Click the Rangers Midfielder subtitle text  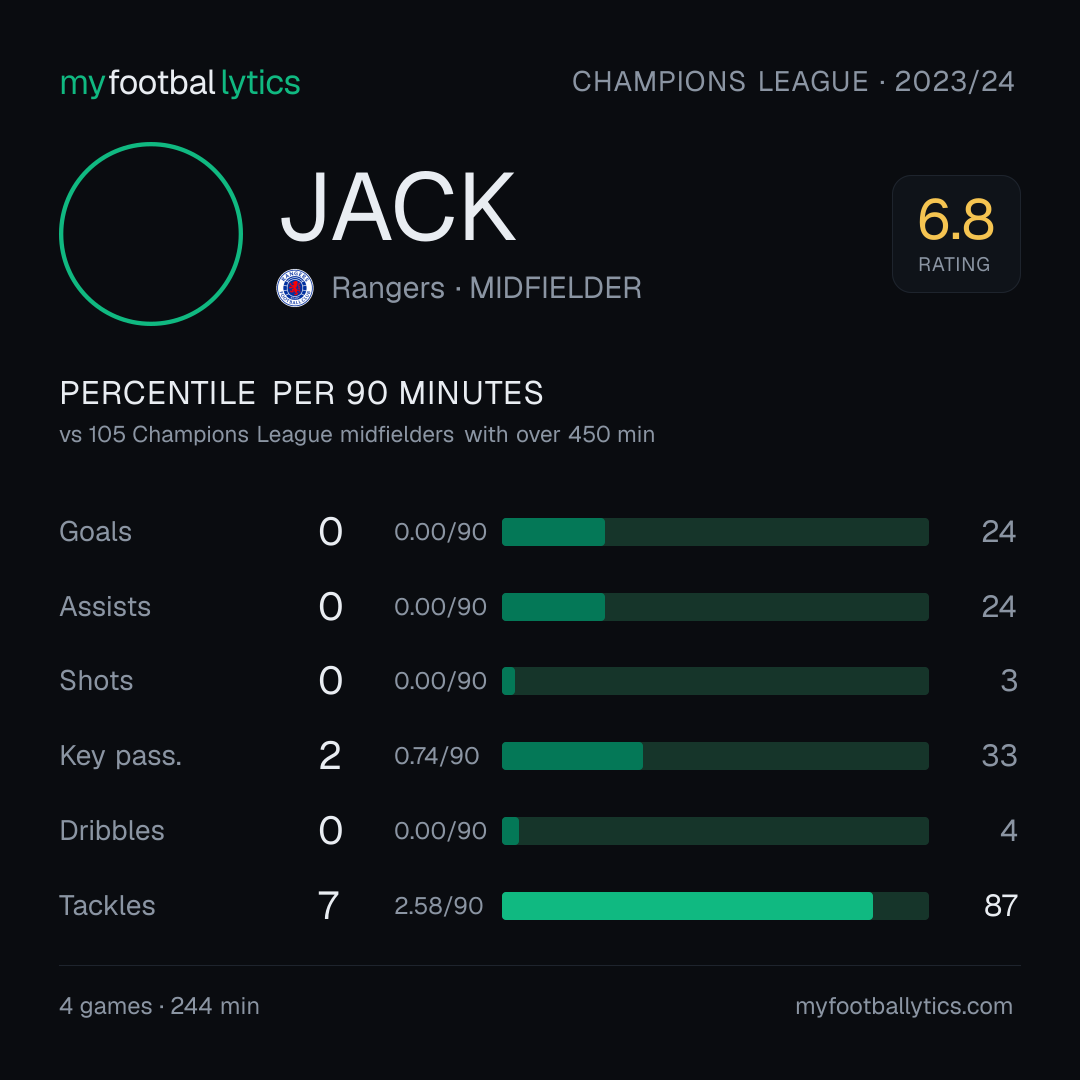486,288
